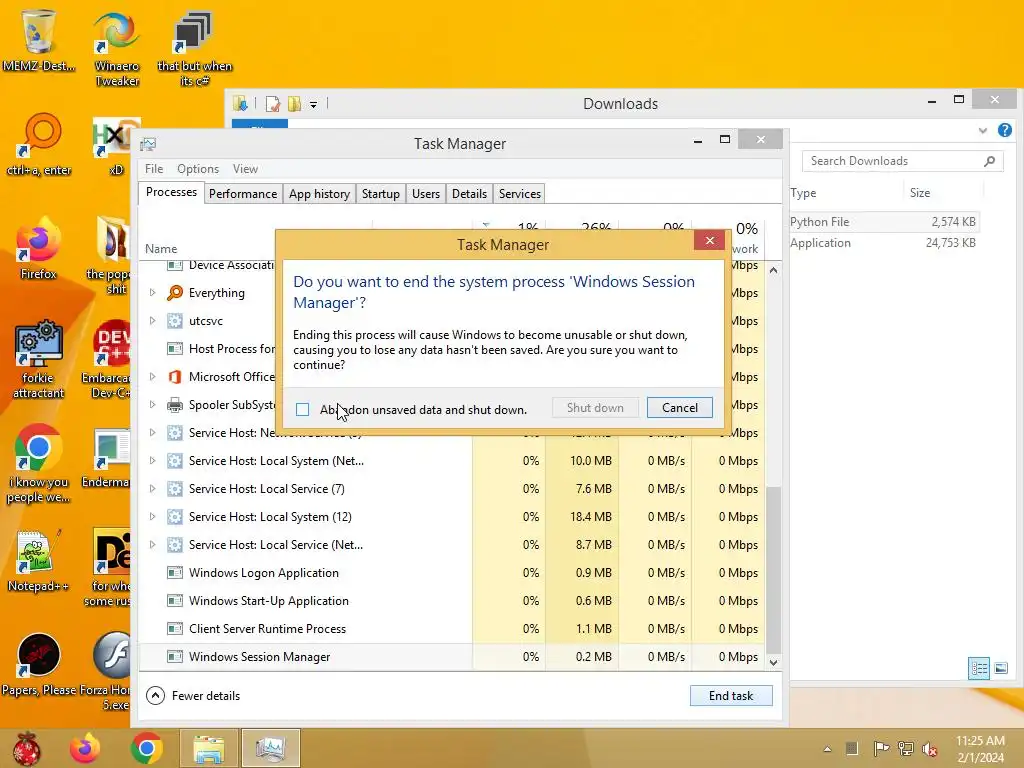Click Cancel in the end process dialog
The width and height of the screenshot is (1024, 768).
[679, 408]
